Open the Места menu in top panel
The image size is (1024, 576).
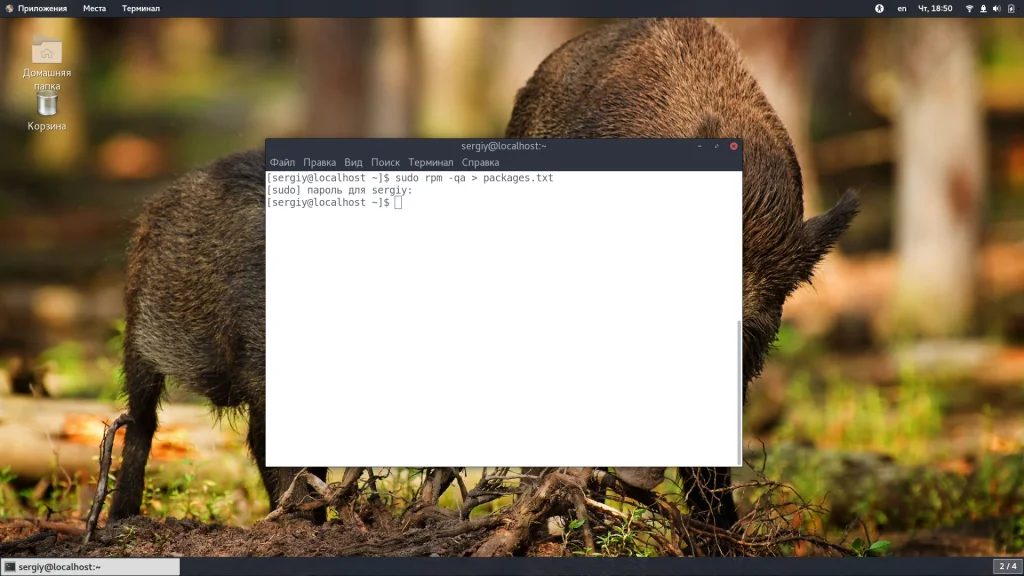(x=94, y=8)
